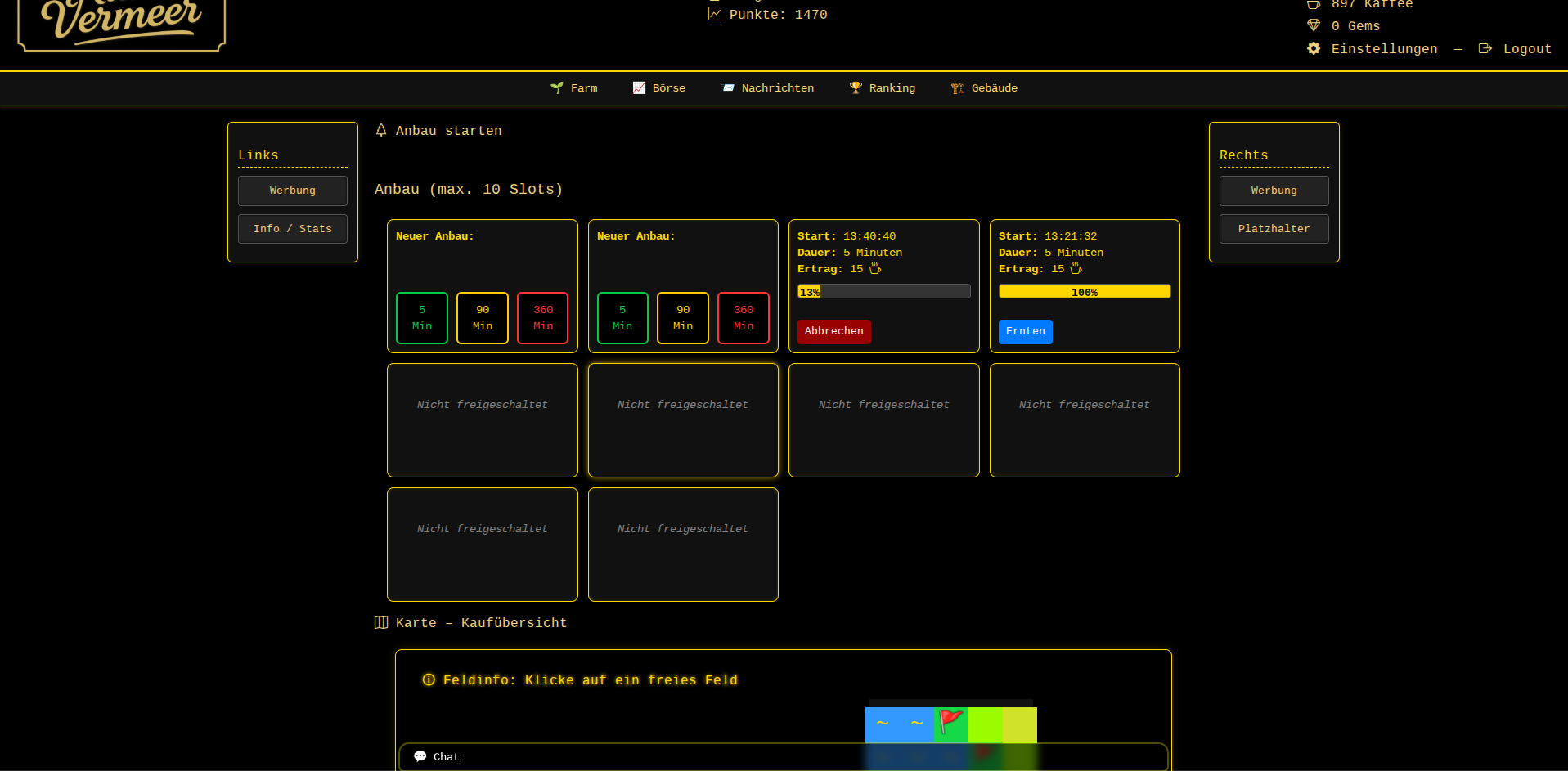The height and width of the screenshot is (771, 1568).
Task: Click the map icon beside Karte Kaufübersicht
Action: click(x=381, y=622)
